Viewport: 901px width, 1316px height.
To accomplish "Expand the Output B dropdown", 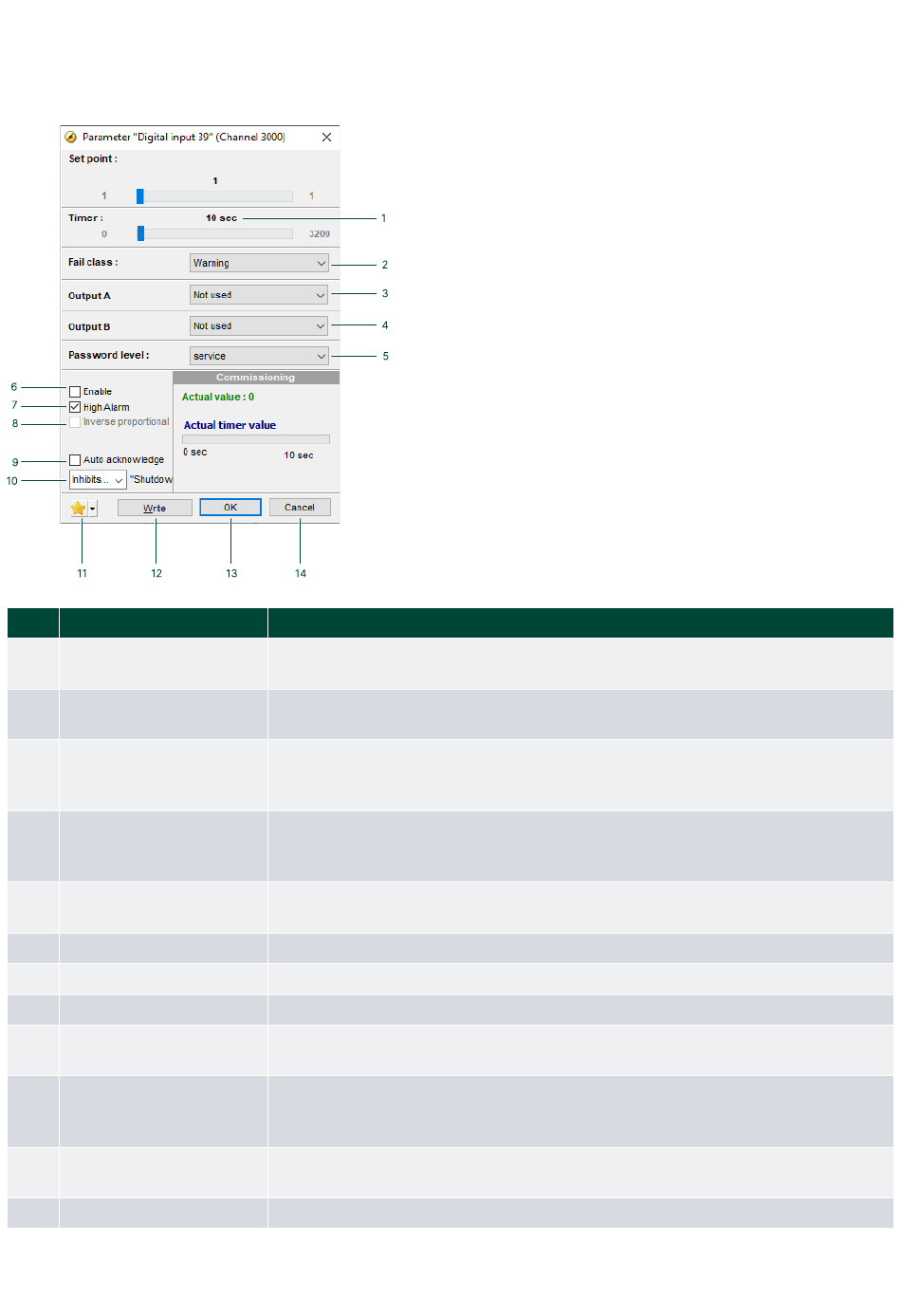I will tap(259, 326).
